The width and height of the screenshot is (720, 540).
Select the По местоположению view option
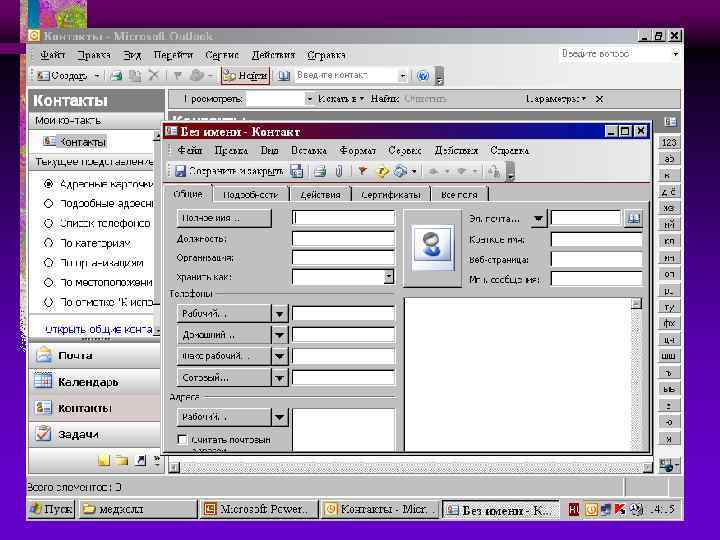98,282
